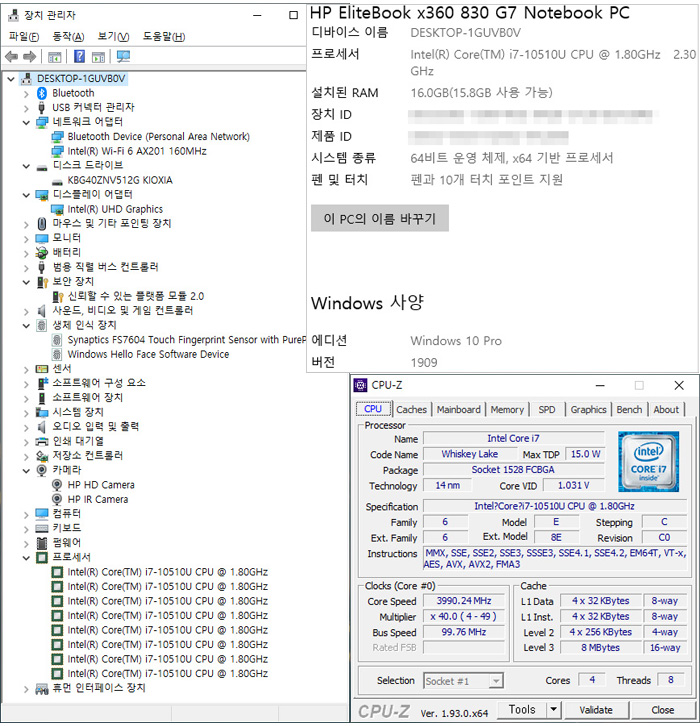Select the DESKTOP-1GUVB0V computer root icon

tap(27, 79)
